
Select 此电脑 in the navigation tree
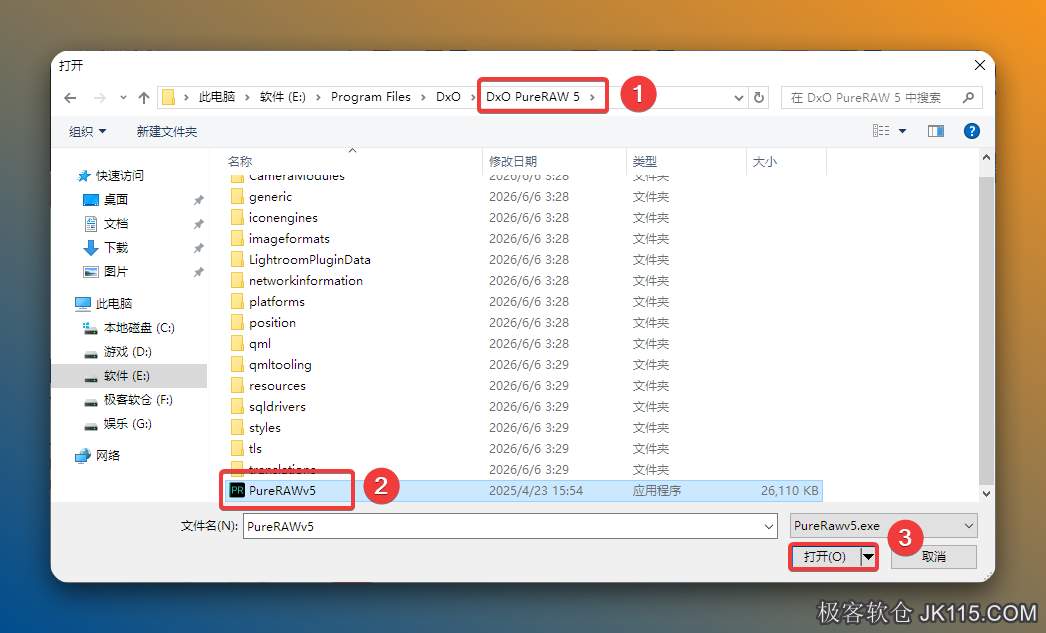pos(113,303)
